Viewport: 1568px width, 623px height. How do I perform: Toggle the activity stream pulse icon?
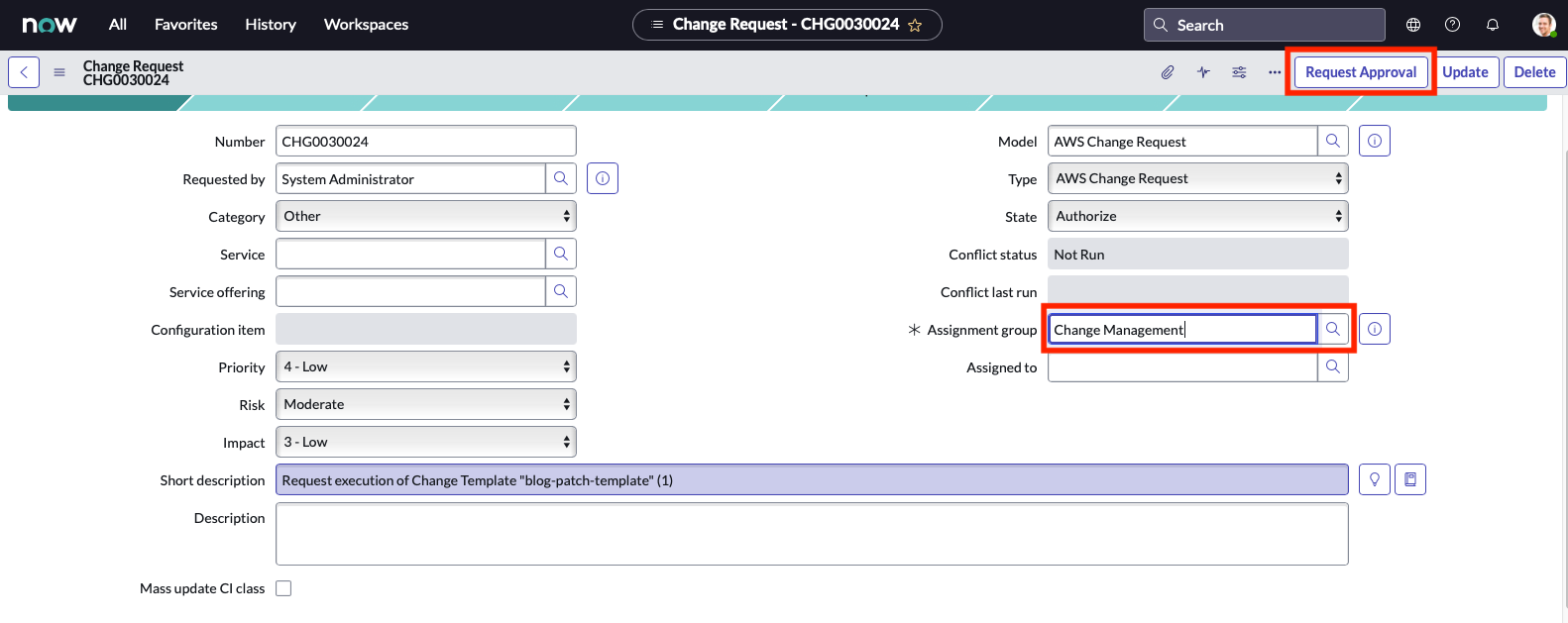point(1203,72)
